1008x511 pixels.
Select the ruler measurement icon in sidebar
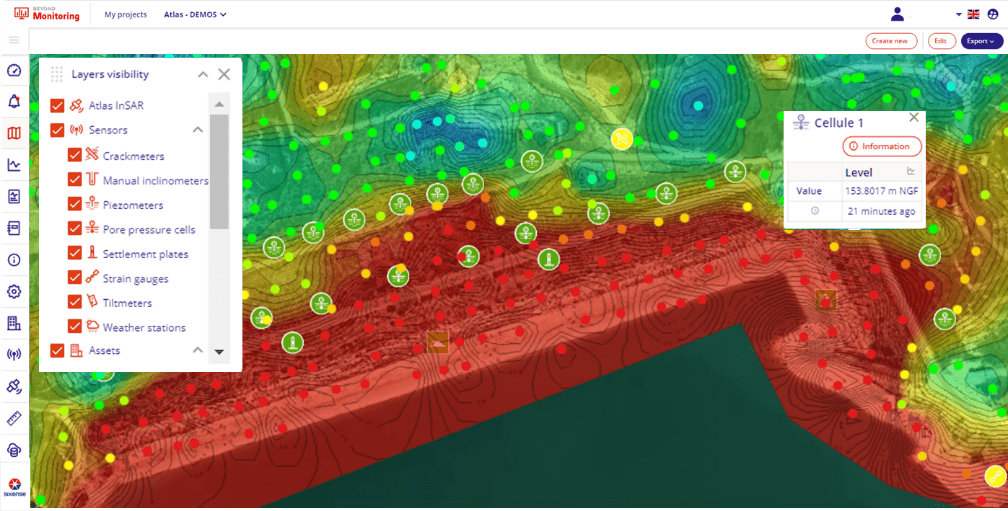coord(14,418)
